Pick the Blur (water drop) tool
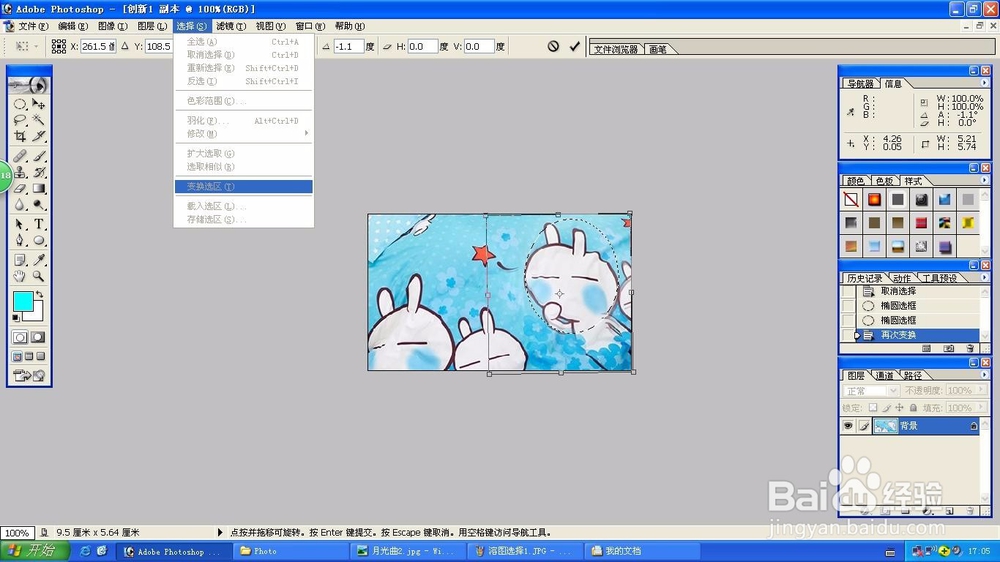The image size is (1000, 562). click(20, 205)
